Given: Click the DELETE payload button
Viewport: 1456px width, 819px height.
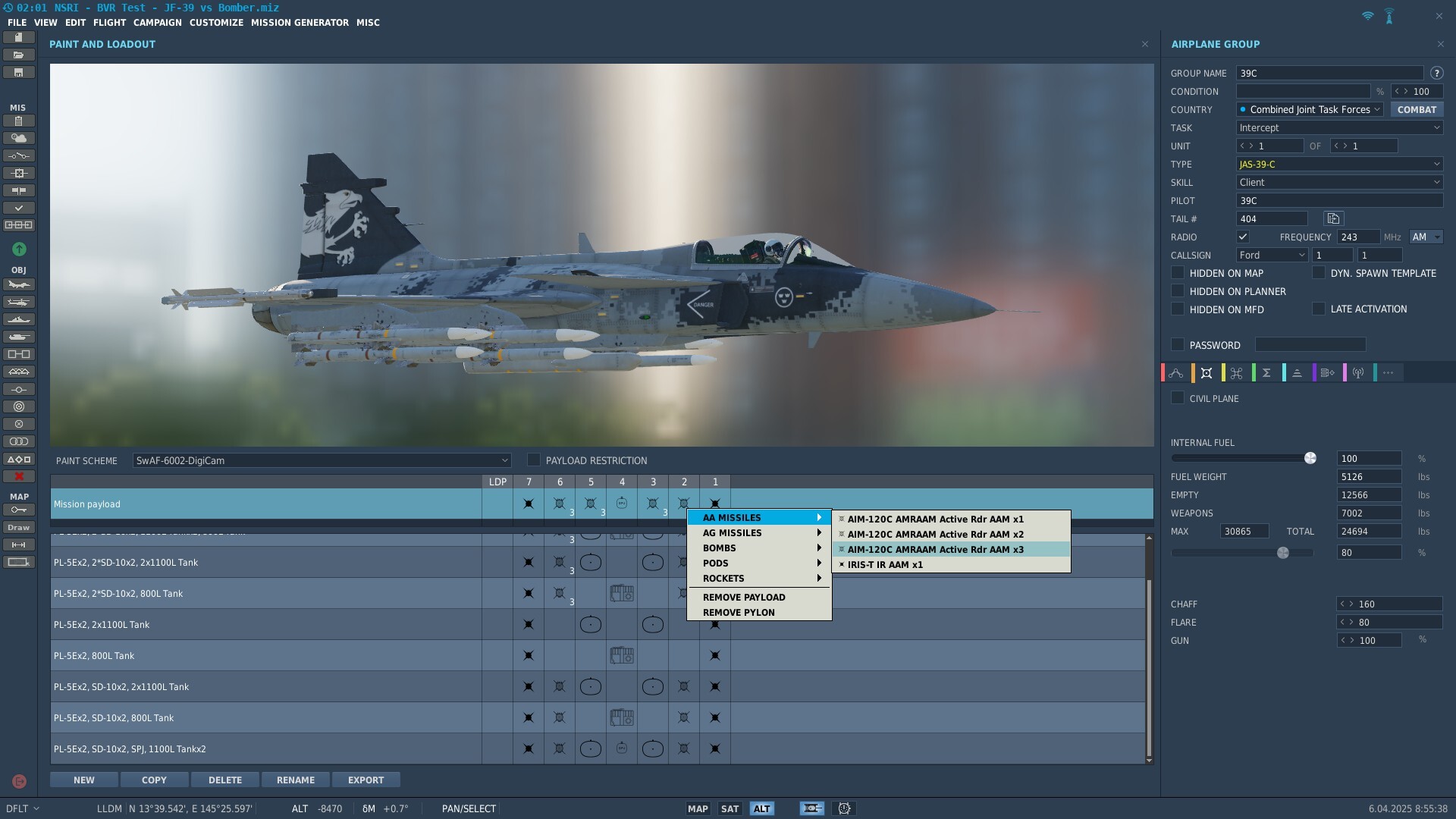Looking at the screenshot, I should pyautogui.click(x=225, y=780).
